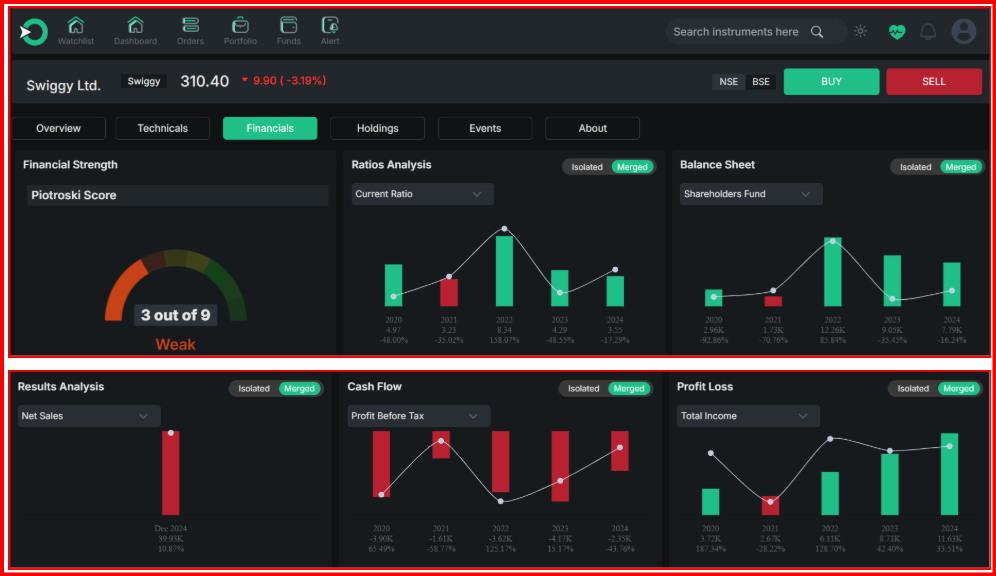Click the 12.26K Balance Sheet value
Viewport: 996px width, 576px height.
click(833, 330)
